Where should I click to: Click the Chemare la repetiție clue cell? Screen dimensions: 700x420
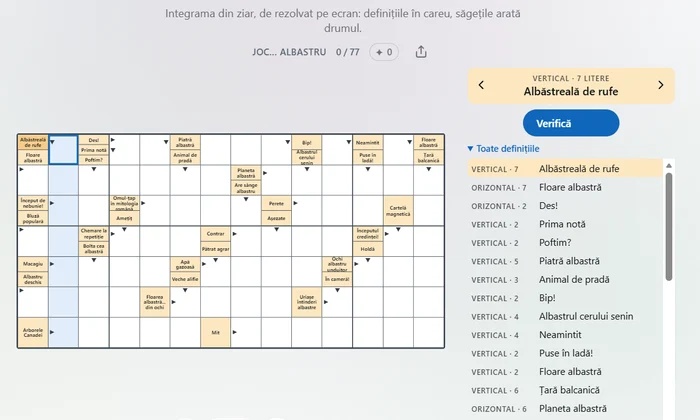[94, 233]
